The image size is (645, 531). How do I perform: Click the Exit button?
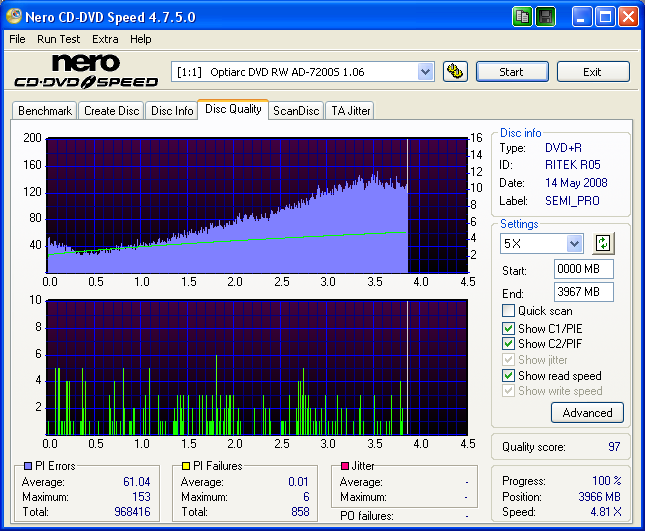593,72
